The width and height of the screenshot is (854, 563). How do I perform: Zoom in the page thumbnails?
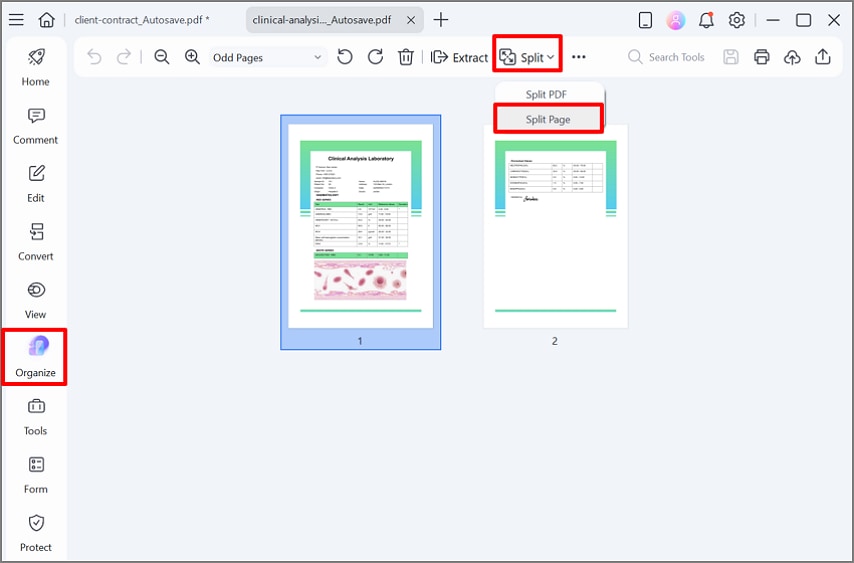(192, 57)
